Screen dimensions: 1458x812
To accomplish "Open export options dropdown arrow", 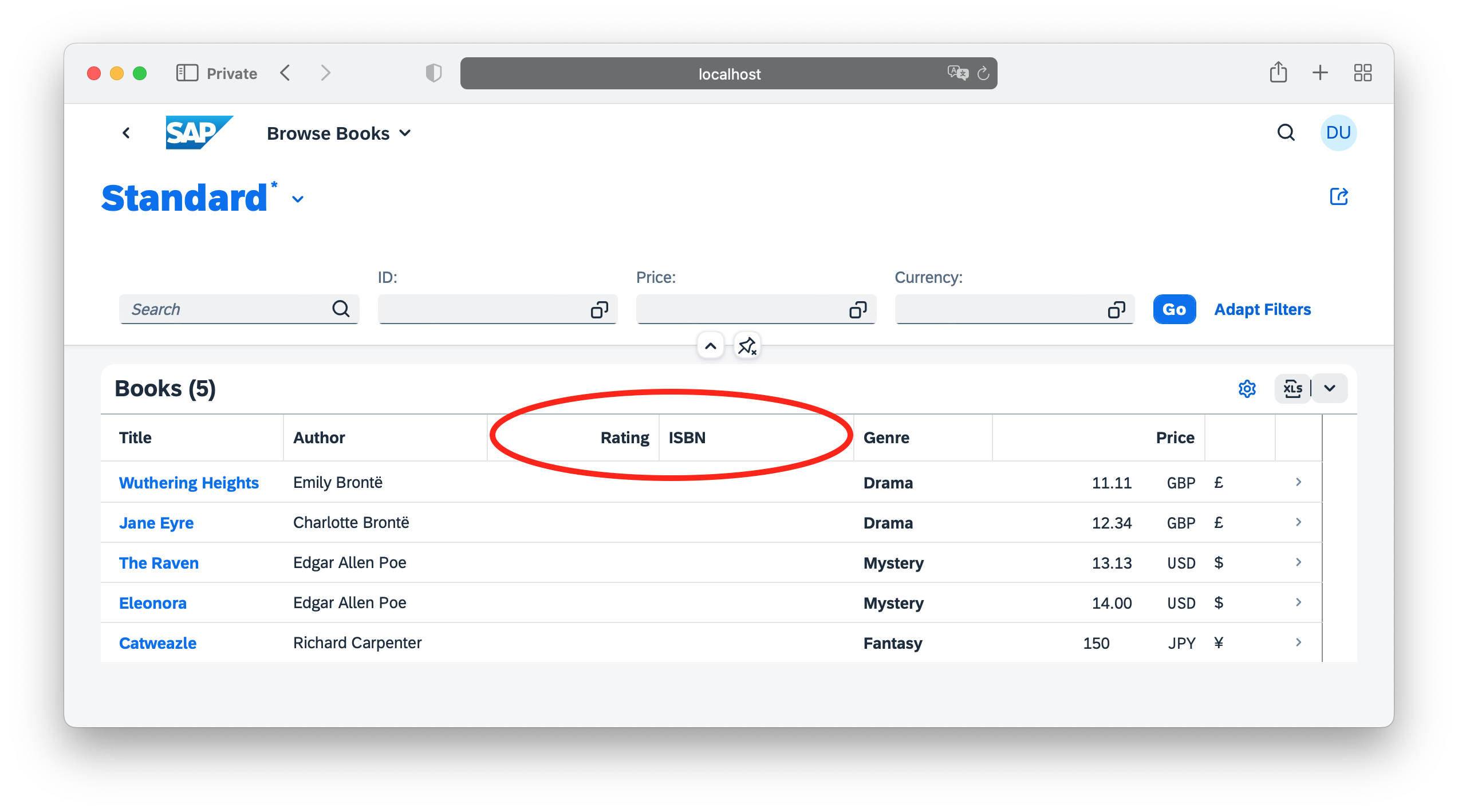I will pos(1330,389).
